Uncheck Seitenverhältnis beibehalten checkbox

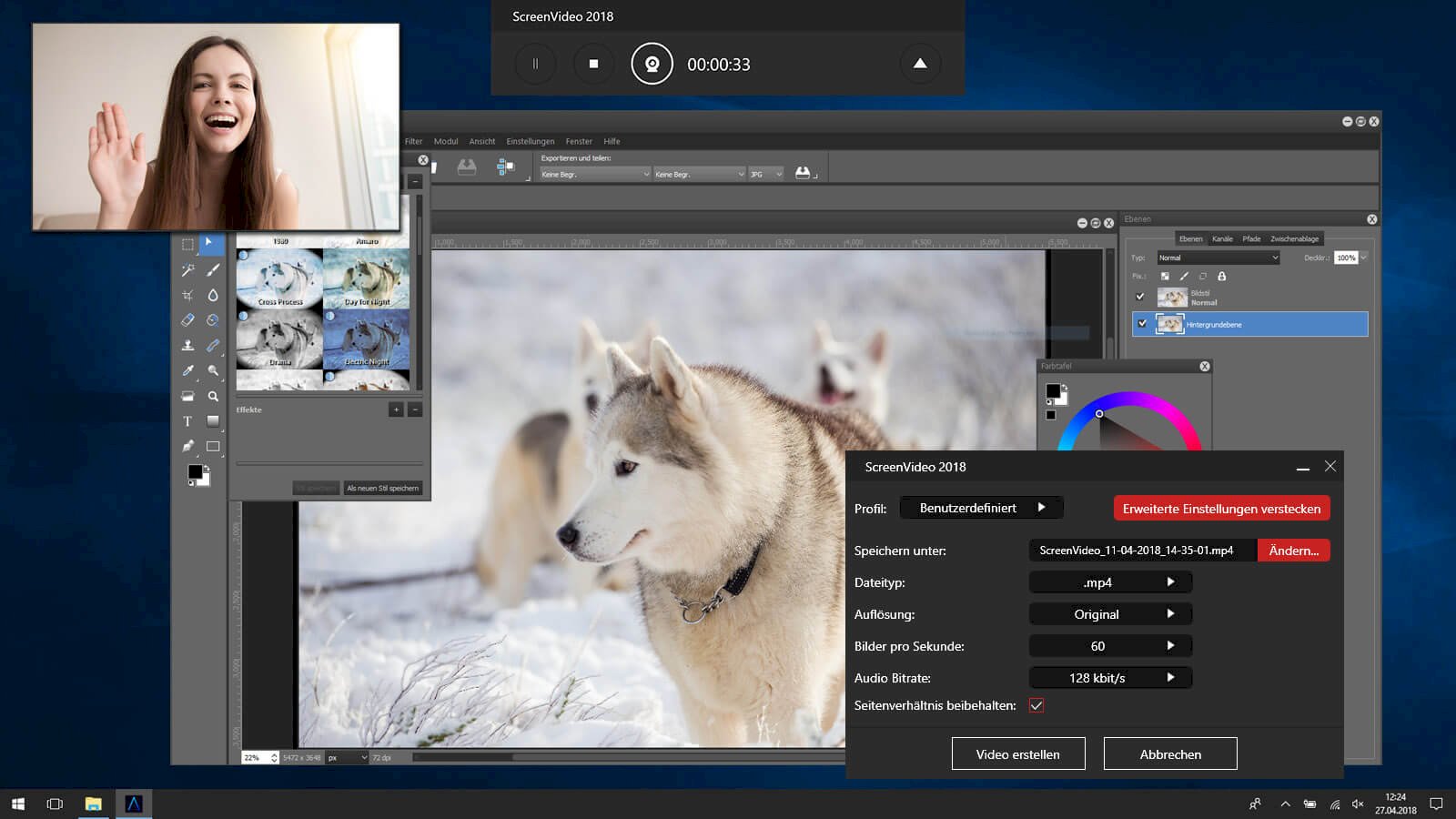coord(1036,705)
